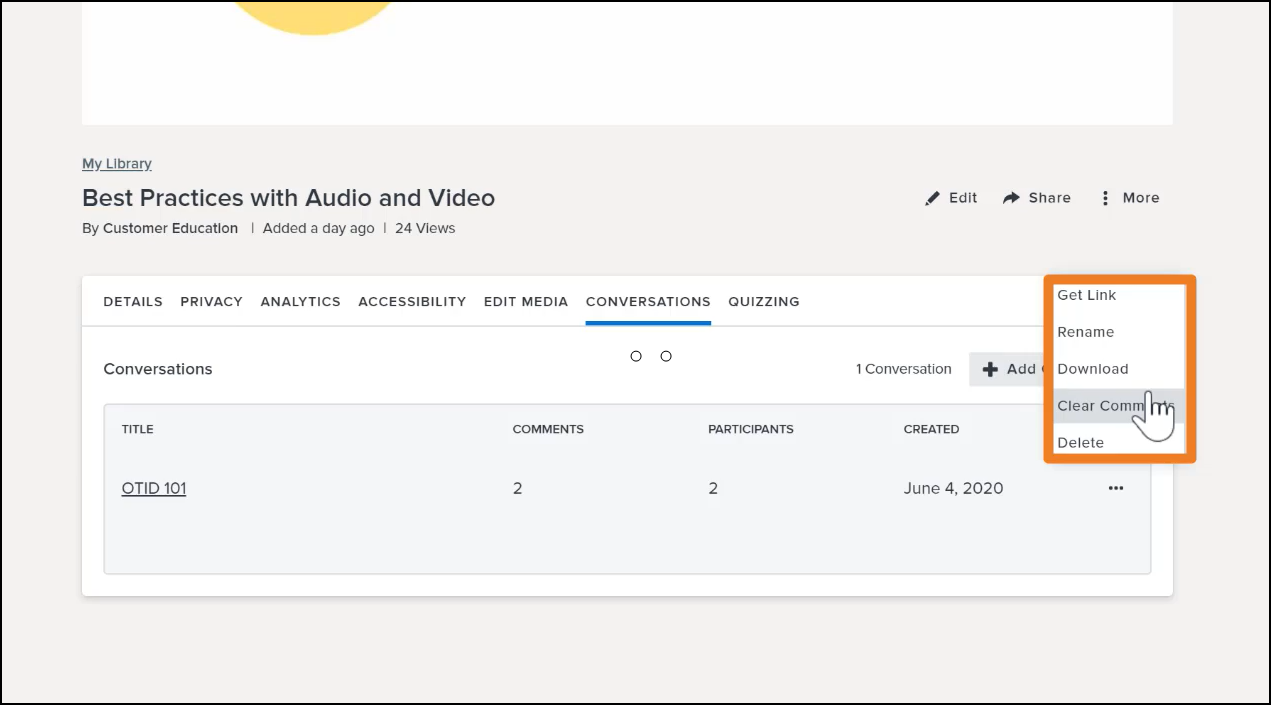This screenshot has width=1271, height=705.
Task: Switch to the Edit Media tab
Action: [526, 301]
